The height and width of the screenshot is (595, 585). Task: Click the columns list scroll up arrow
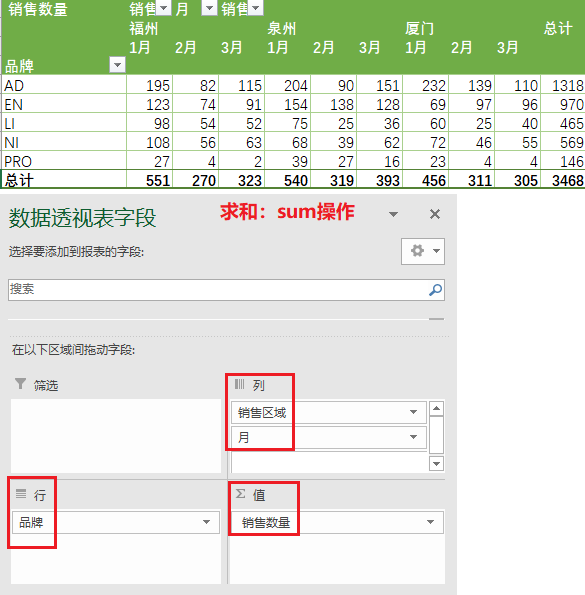[x=436, y=409]
